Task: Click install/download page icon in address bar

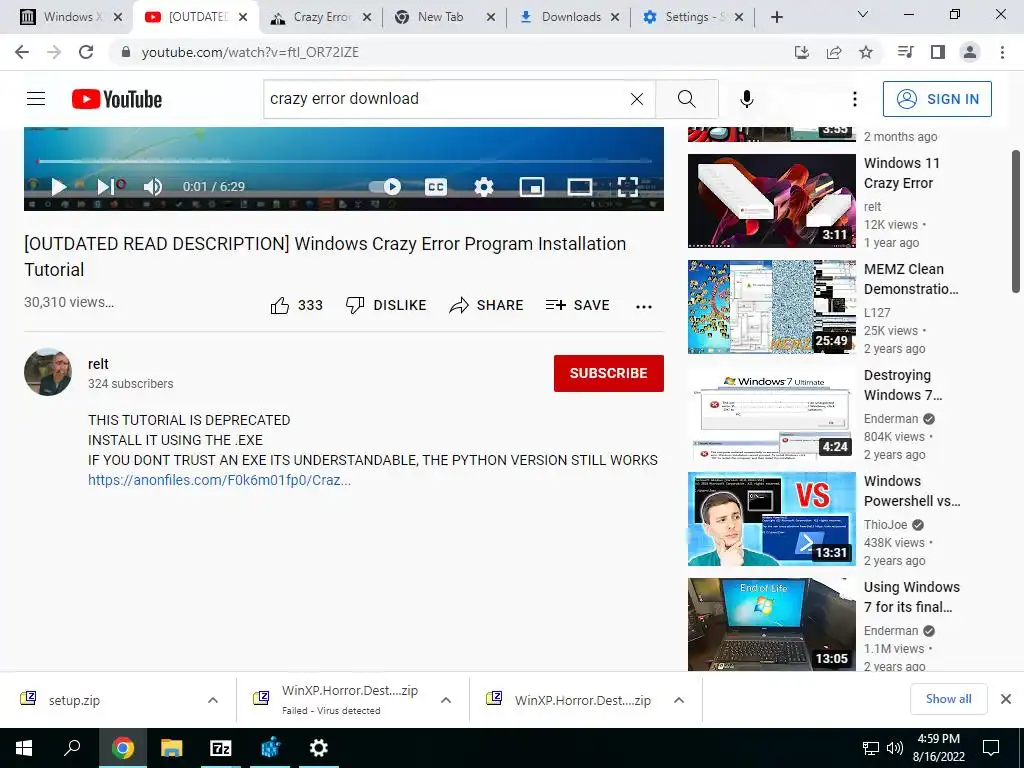Action: tap(802, 52)
